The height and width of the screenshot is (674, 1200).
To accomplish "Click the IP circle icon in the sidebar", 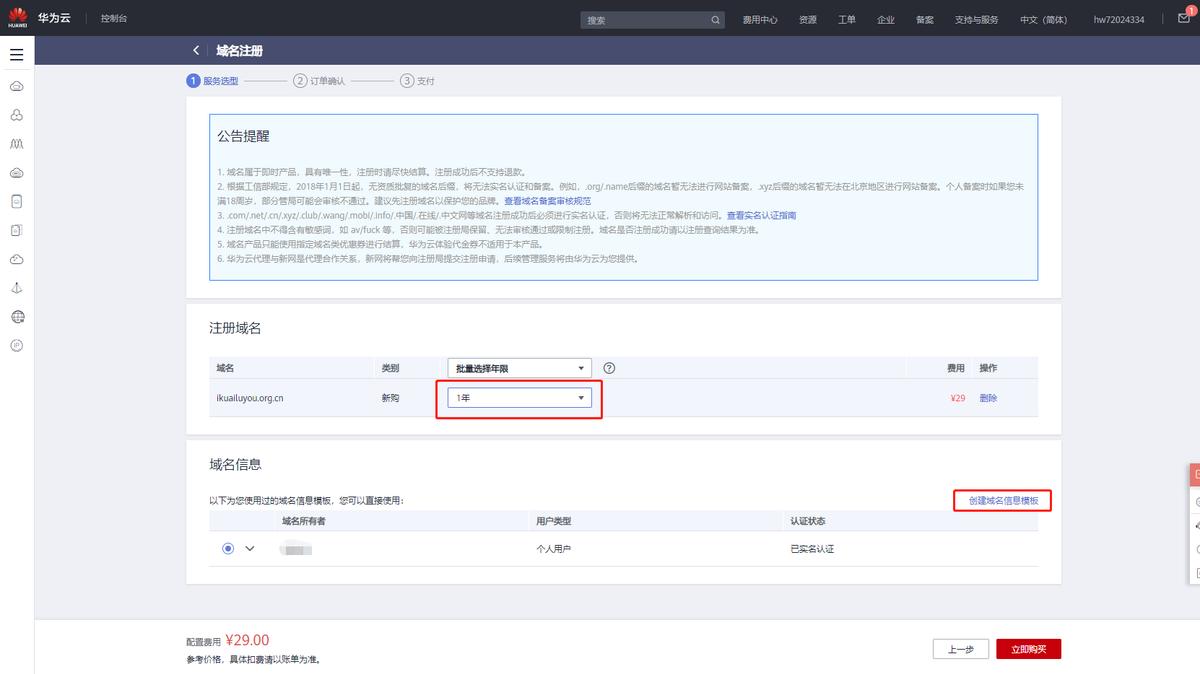I will 16,345.
